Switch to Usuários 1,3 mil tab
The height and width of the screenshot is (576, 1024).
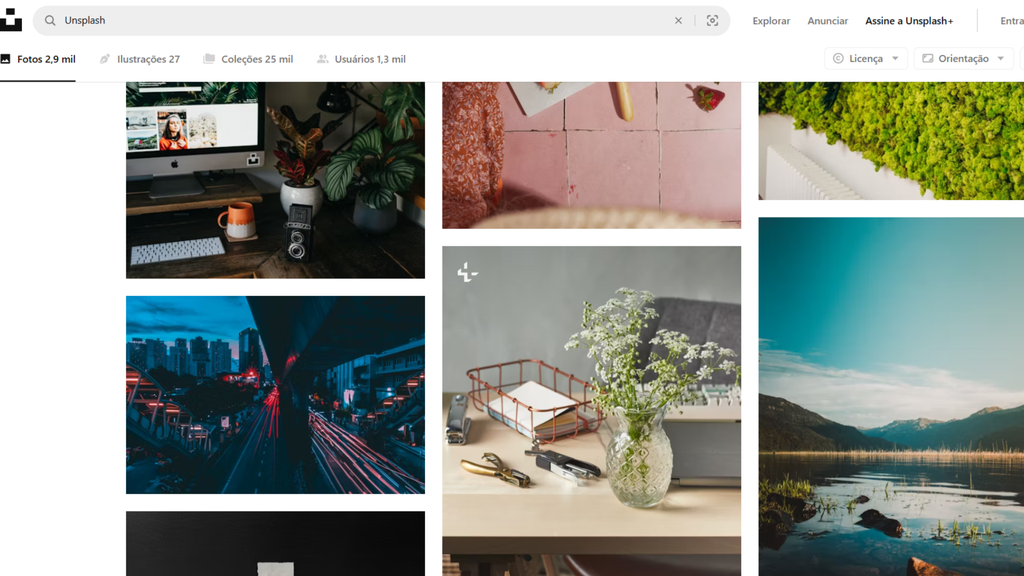coord(361,59)
